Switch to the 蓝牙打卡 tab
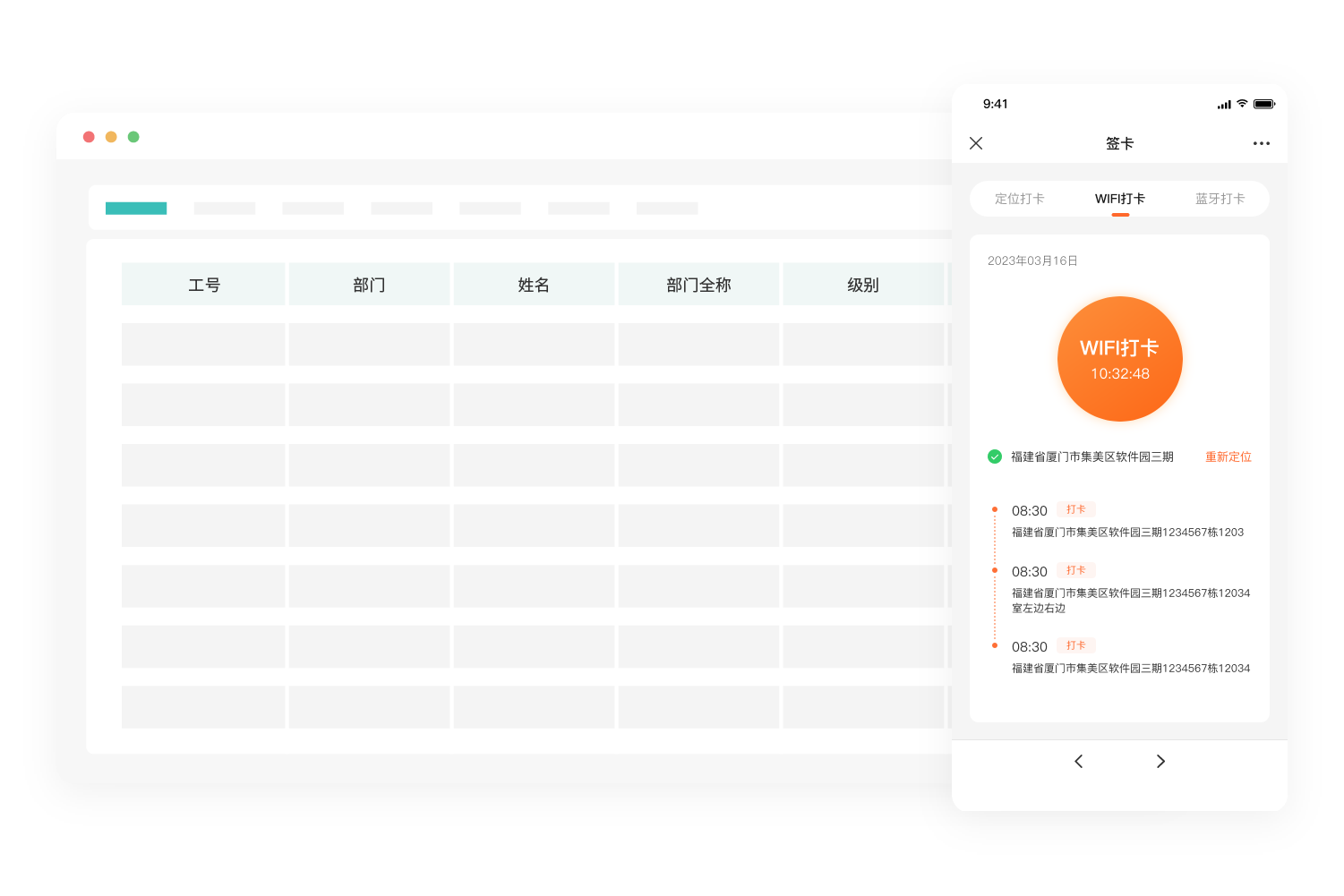Screen dimensions: 1344x896 [x=1220, y=199]
